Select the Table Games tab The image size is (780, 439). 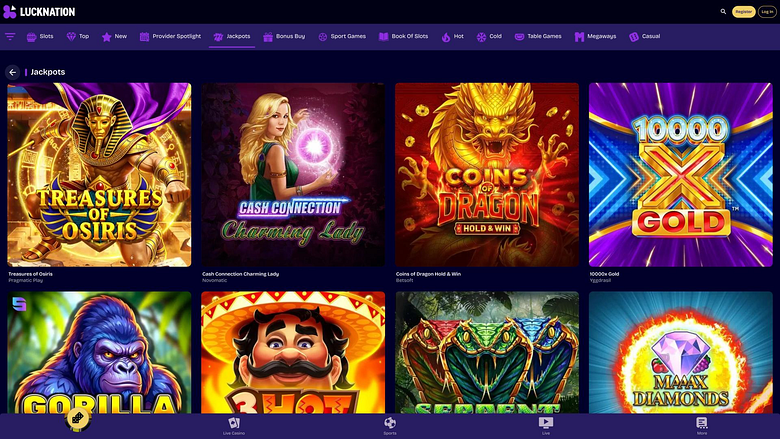538,36
